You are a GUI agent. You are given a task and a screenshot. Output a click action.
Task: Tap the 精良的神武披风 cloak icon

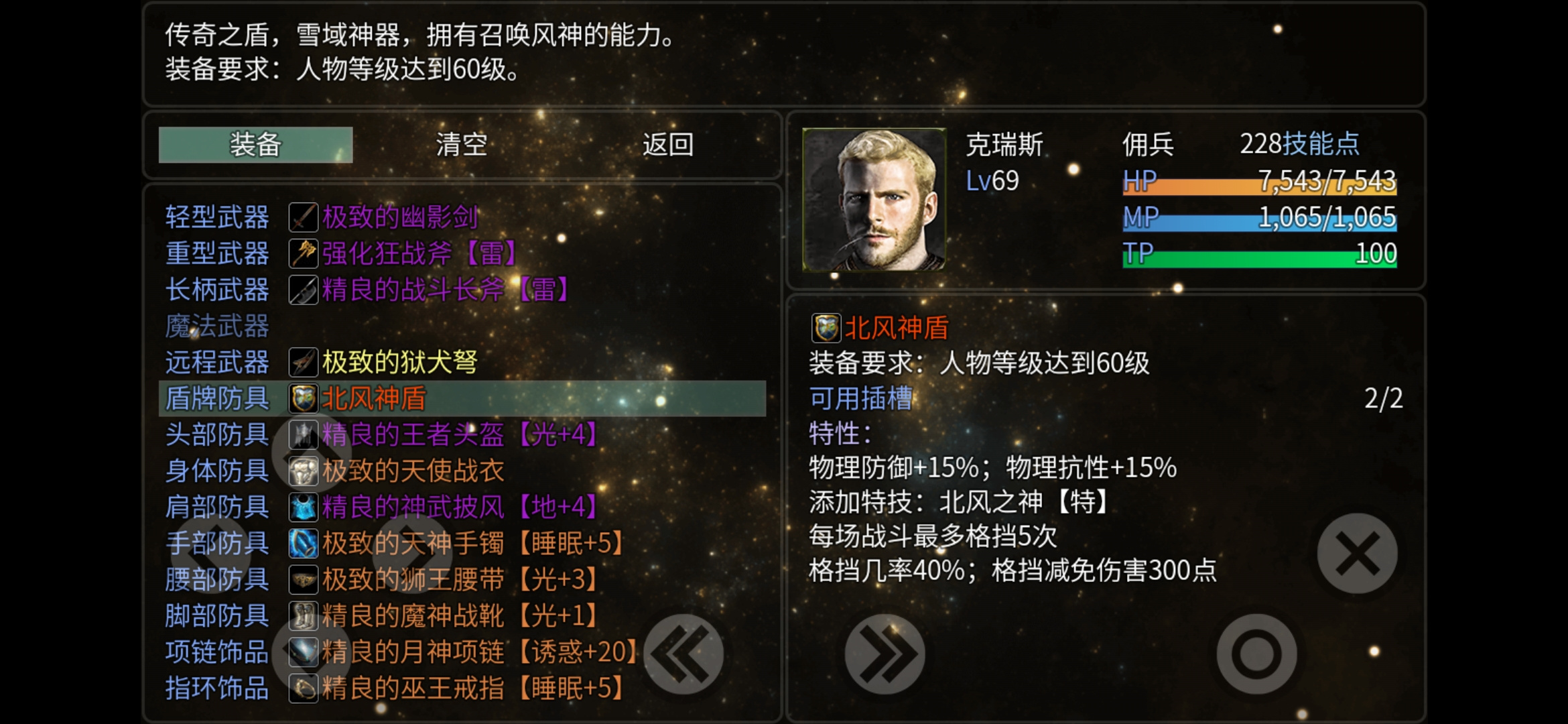[303, 507]
